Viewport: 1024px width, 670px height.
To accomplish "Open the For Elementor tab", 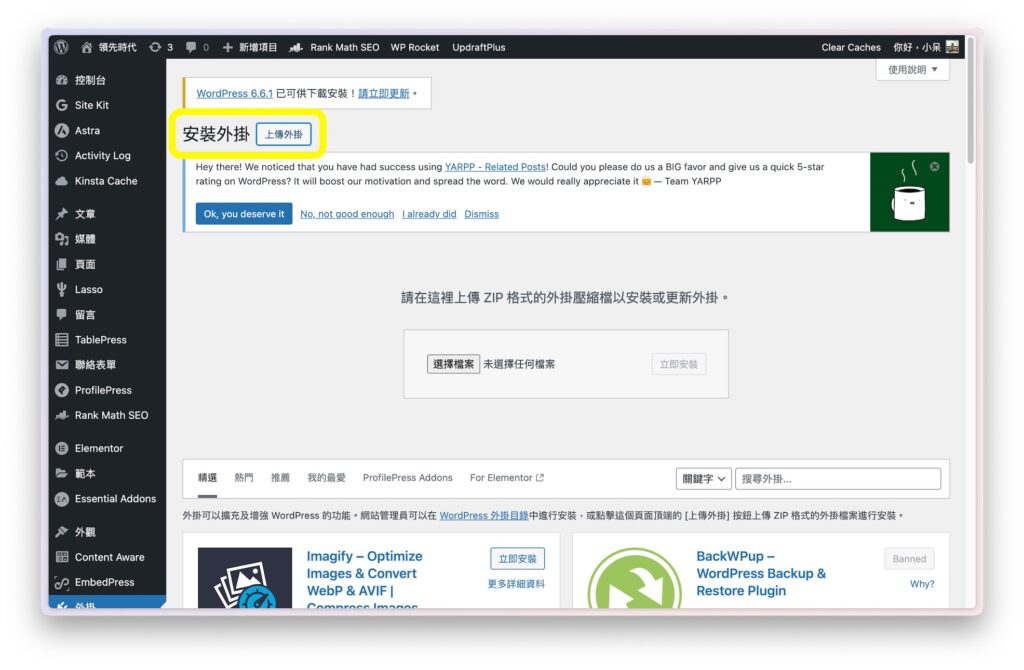I will point(507,478).
